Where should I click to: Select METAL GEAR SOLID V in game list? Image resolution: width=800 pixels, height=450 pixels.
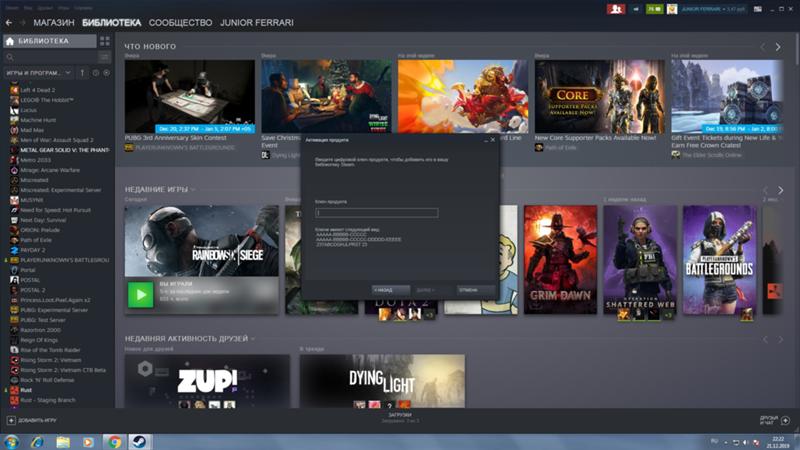tap(65, 150)
